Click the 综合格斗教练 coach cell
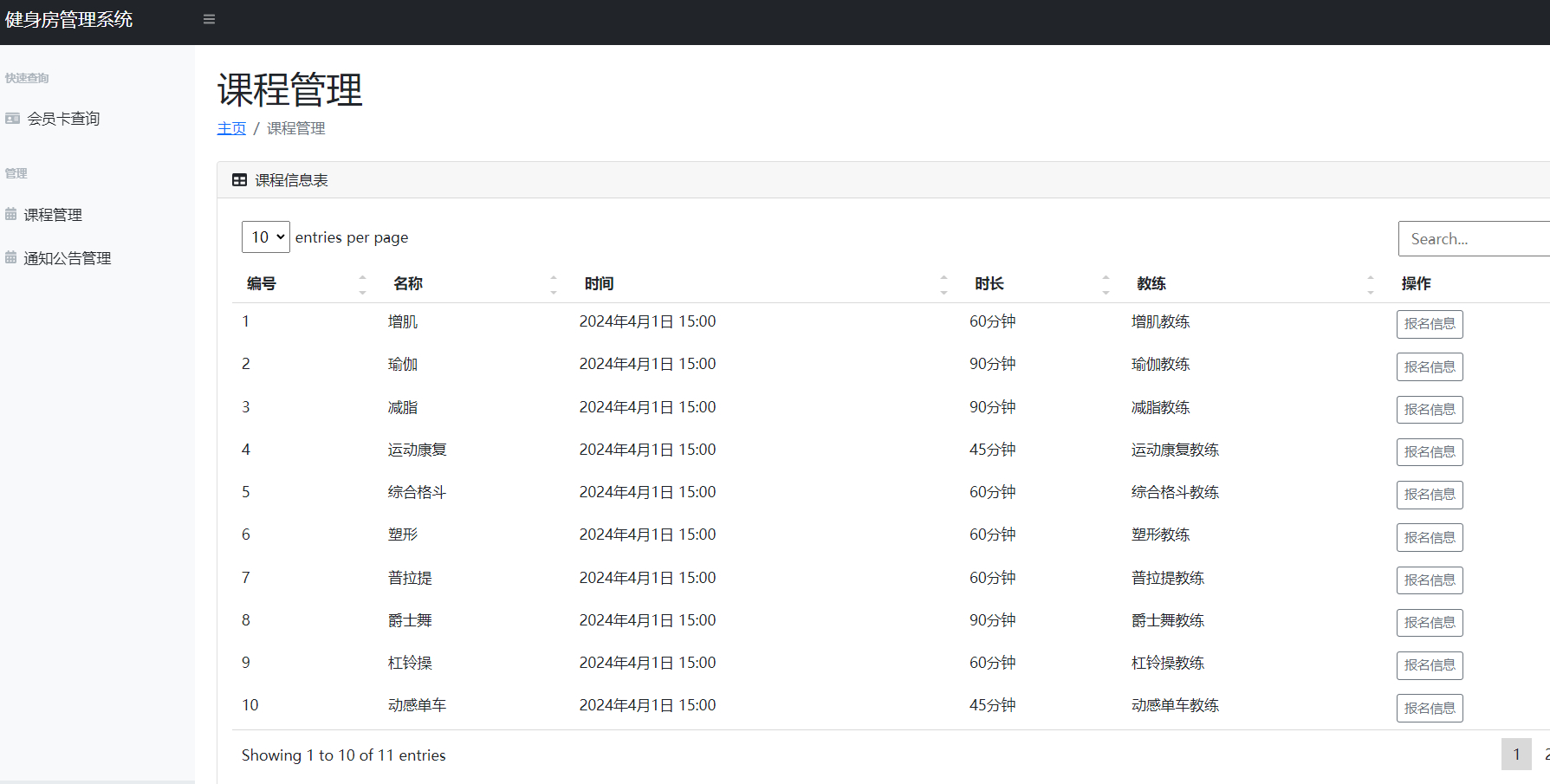Viewport: 1550px width, 784px height. pos(1175,492)
